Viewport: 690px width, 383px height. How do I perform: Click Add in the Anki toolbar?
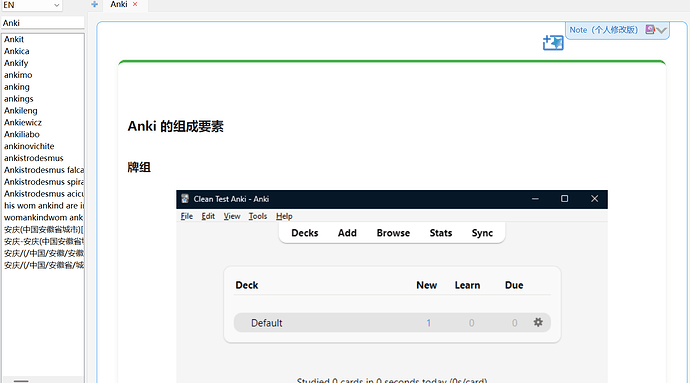click(347, 233)
